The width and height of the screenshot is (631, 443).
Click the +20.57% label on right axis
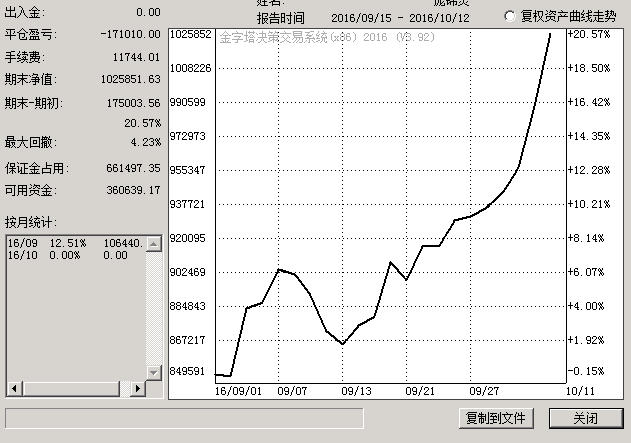pos(588,34)
